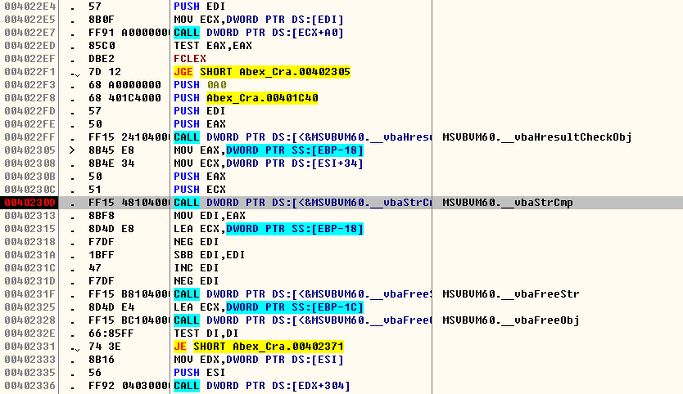Screen dimensions: 683x394
Task: Select the TEST DI,DI instruction
Action: click(x=206, y=333)
